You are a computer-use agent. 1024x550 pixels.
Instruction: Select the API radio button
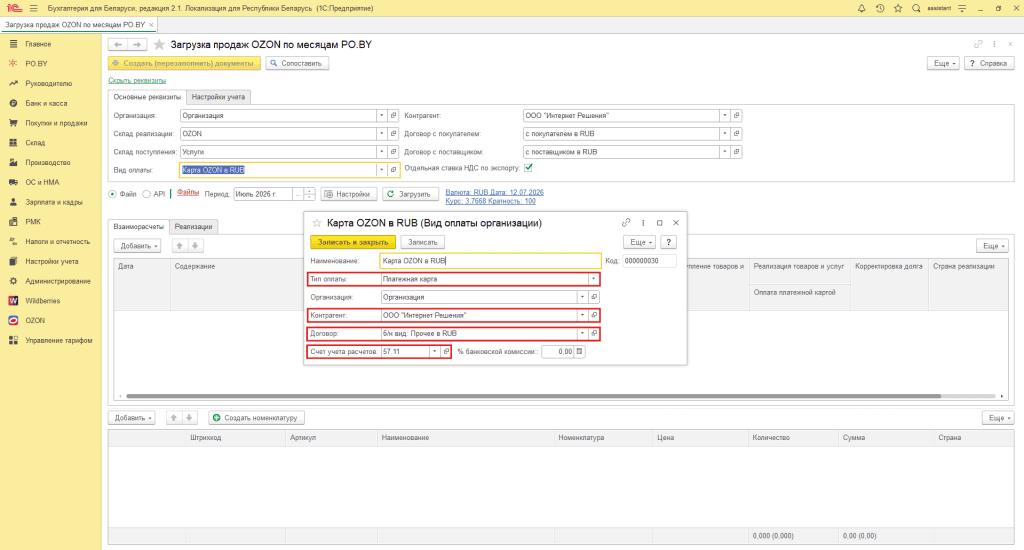[x=146, y=194]
